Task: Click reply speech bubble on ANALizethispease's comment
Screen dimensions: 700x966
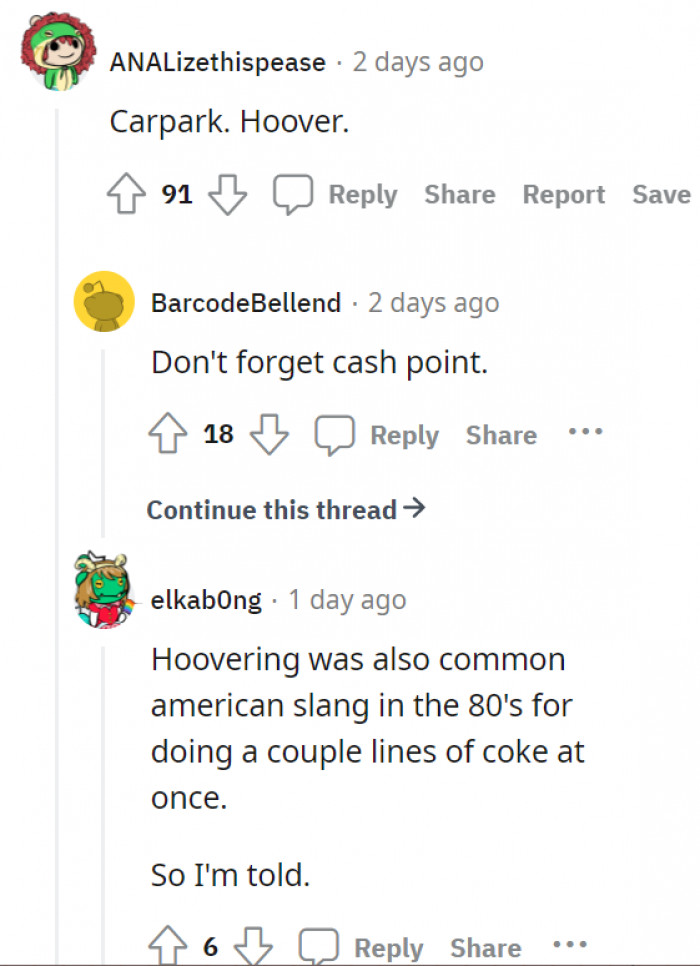Action: click(x=293, y=195)
